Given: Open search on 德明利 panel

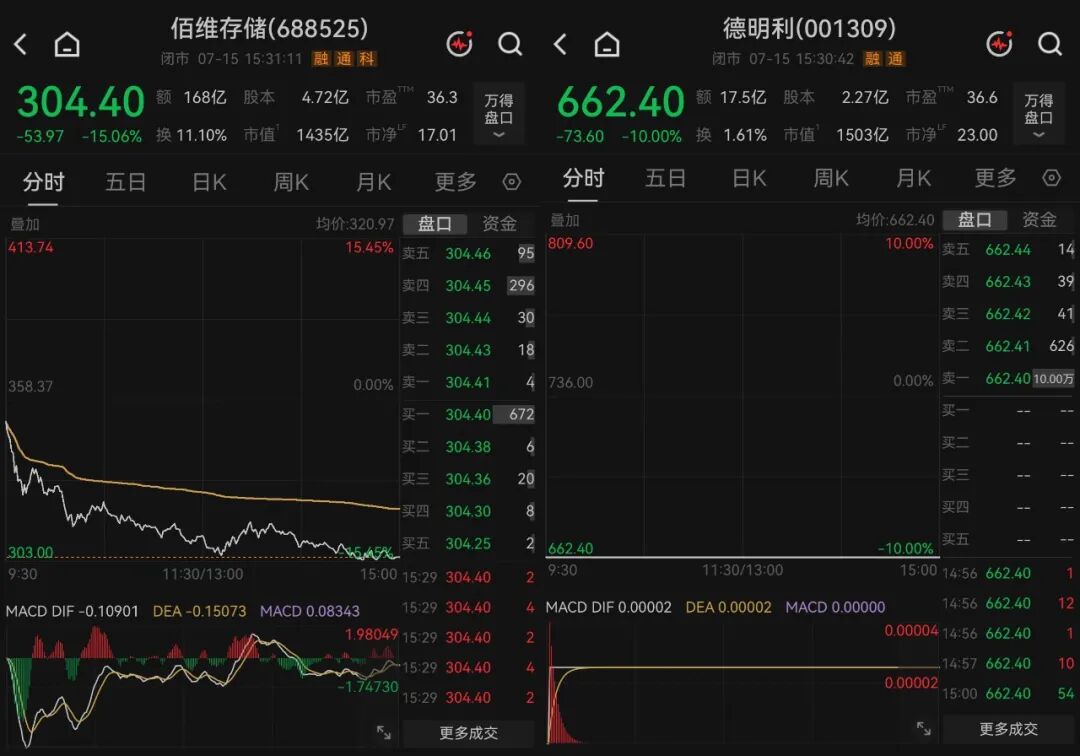Looking at the screenshot, I should click(x=1050, y=44).
